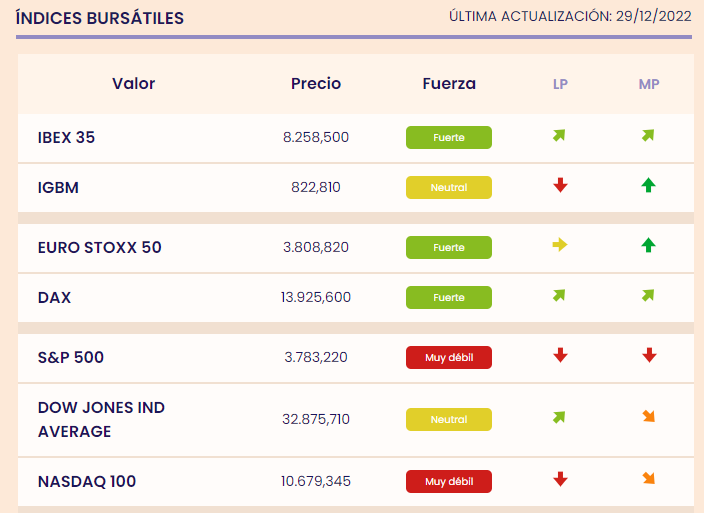The height and width of the screenshot is (513, 704).
Task: Click IGBM green up arrow in MP column
Action: 648,185
